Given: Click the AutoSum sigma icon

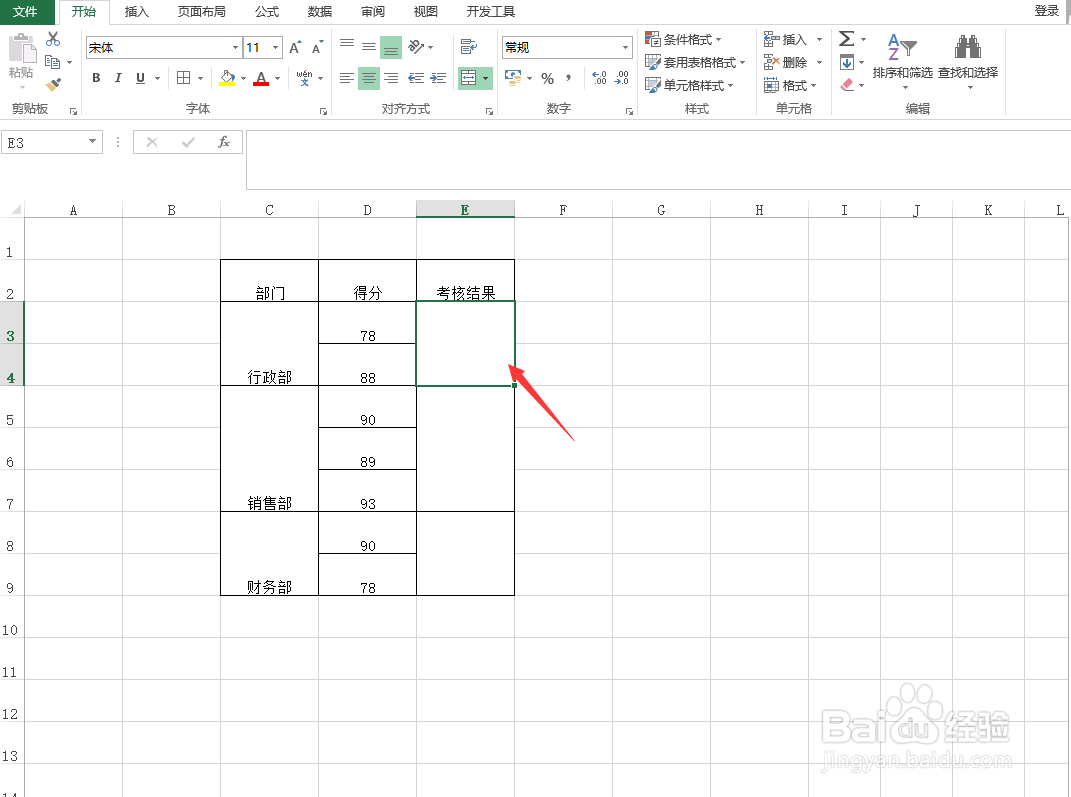Looking at the screenshot, I should point(846,39).
